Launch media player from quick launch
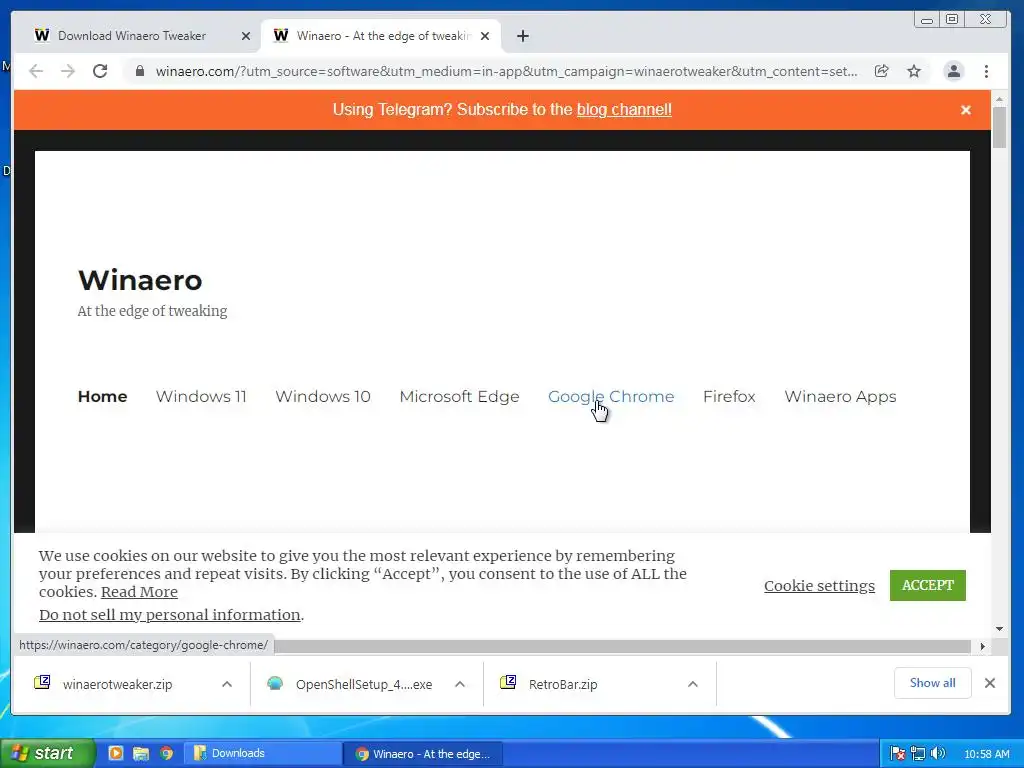1024x768 pixels. (116, 753)
